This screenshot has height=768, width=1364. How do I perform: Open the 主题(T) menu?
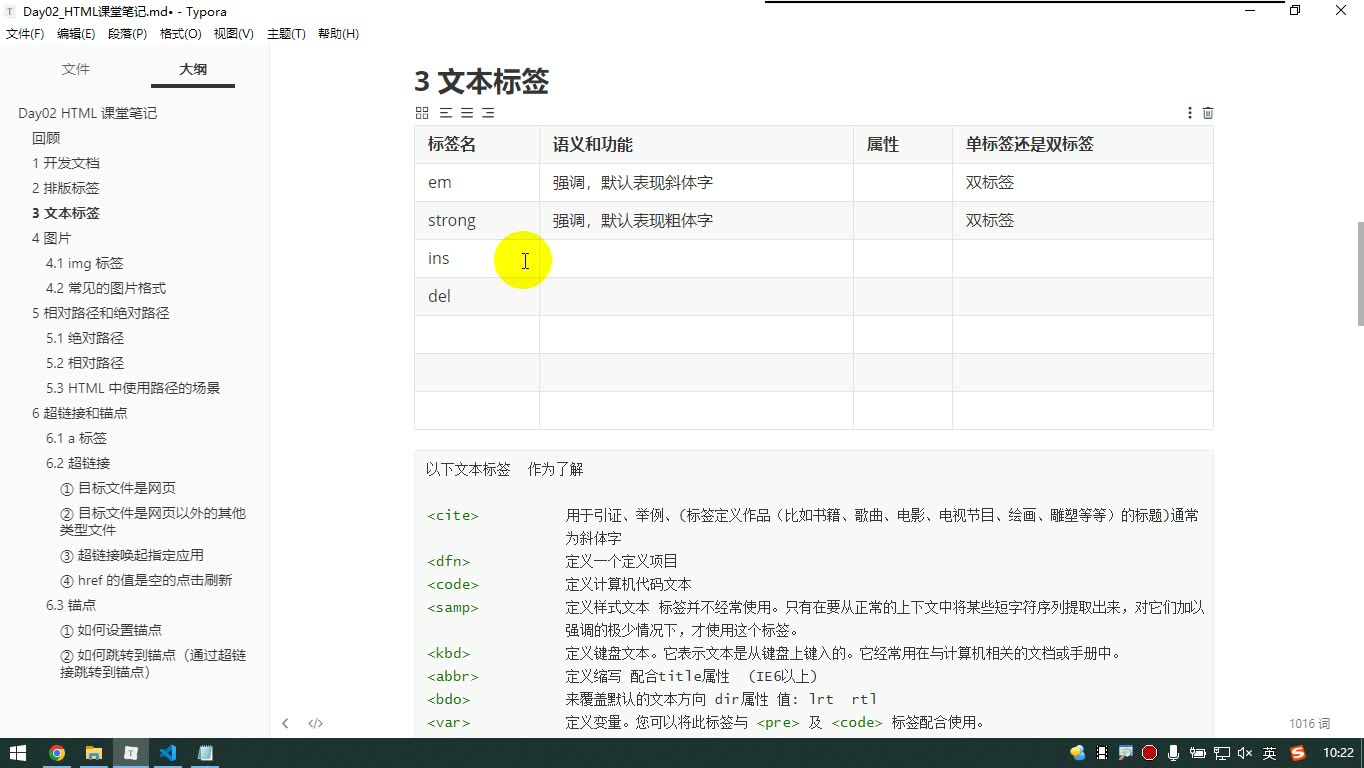(286, 34)
